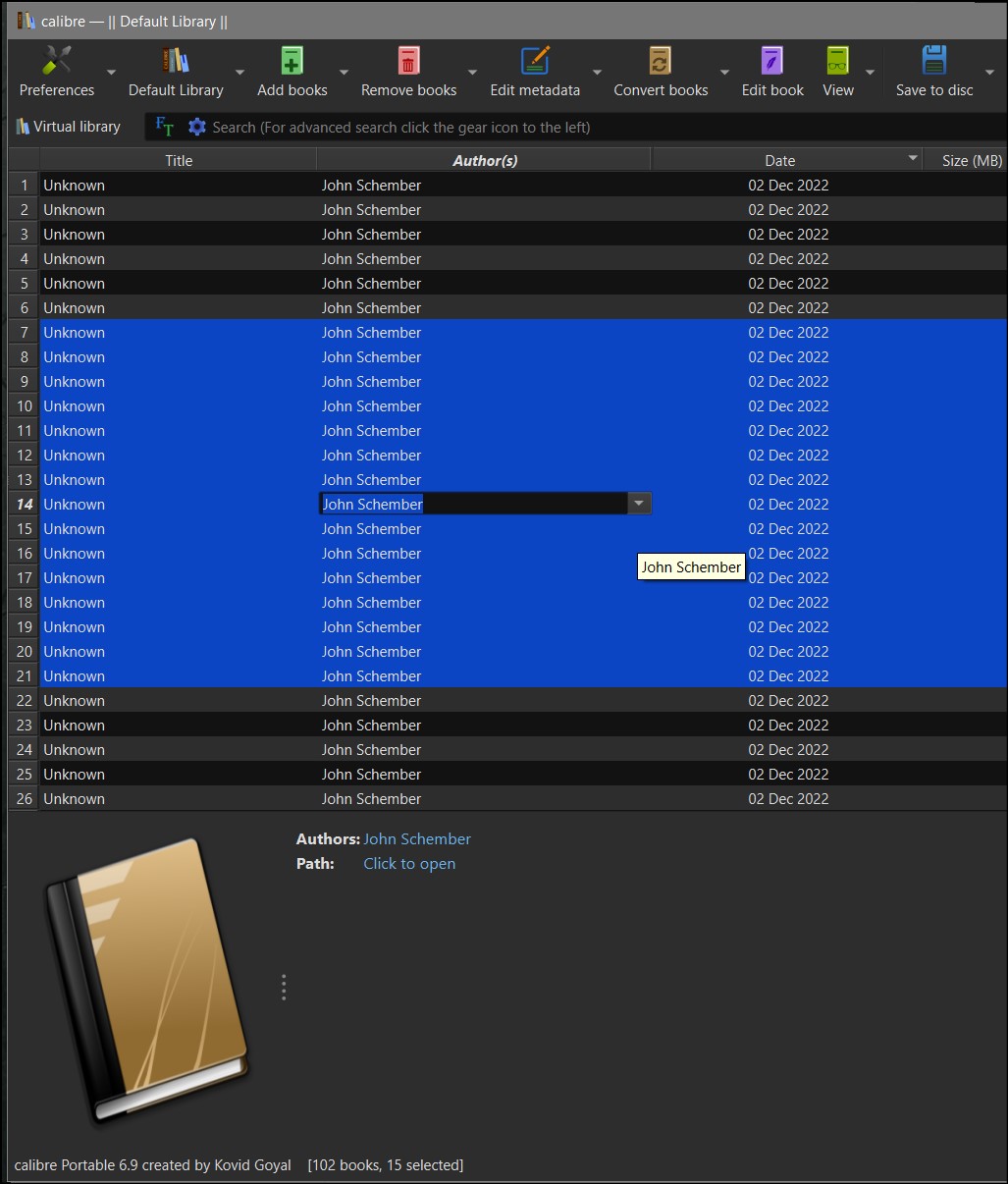Expand the Remove books dropdown arrow
Viewport: 1008px width, 1184px height.
472,72
